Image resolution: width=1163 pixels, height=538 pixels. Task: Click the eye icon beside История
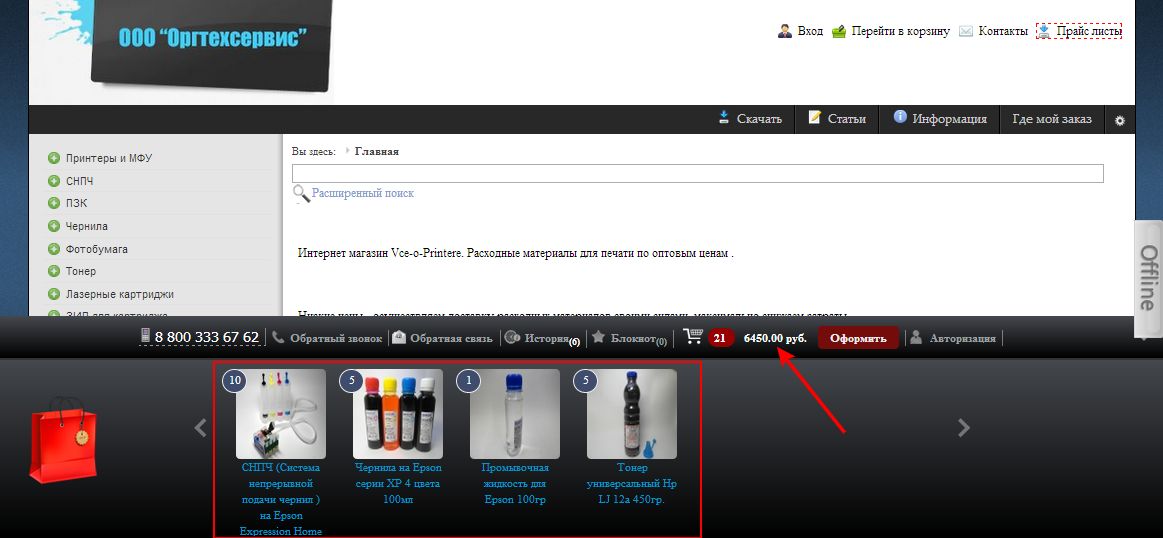coord(512,337)
